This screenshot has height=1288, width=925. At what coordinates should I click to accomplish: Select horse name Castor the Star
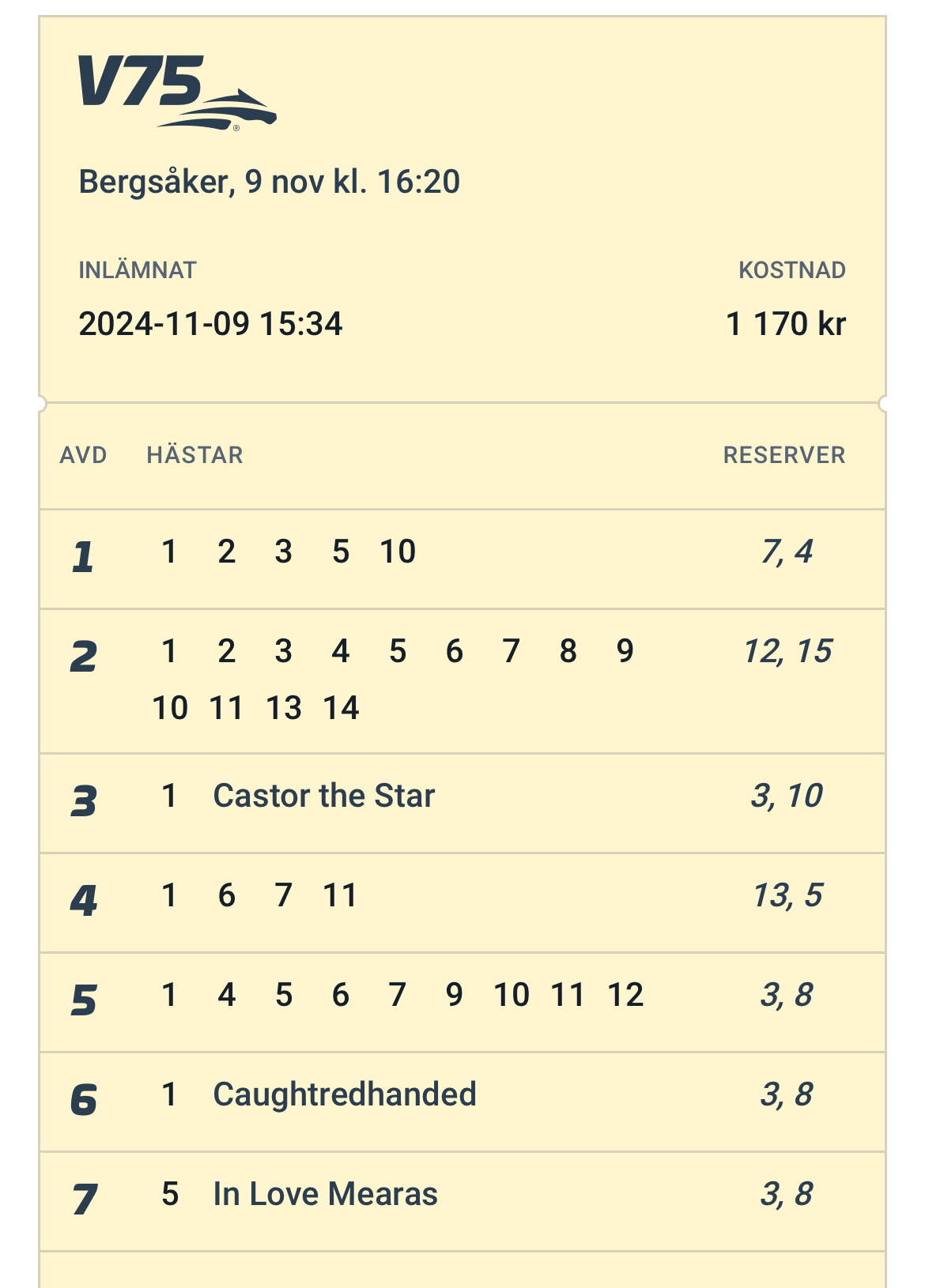(x=324, y=796)
